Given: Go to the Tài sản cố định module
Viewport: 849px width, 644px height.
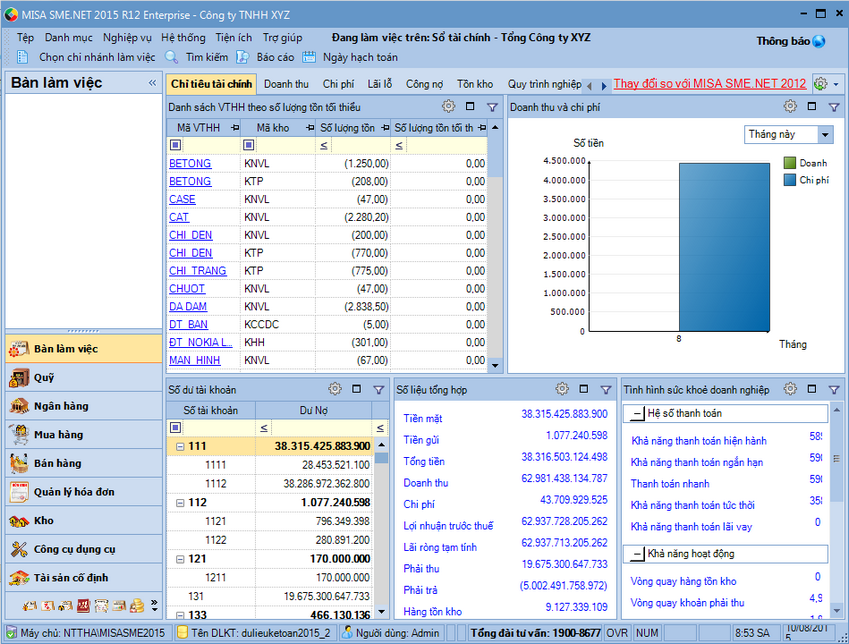Looking at the screenshot, I should pos(84,577).
